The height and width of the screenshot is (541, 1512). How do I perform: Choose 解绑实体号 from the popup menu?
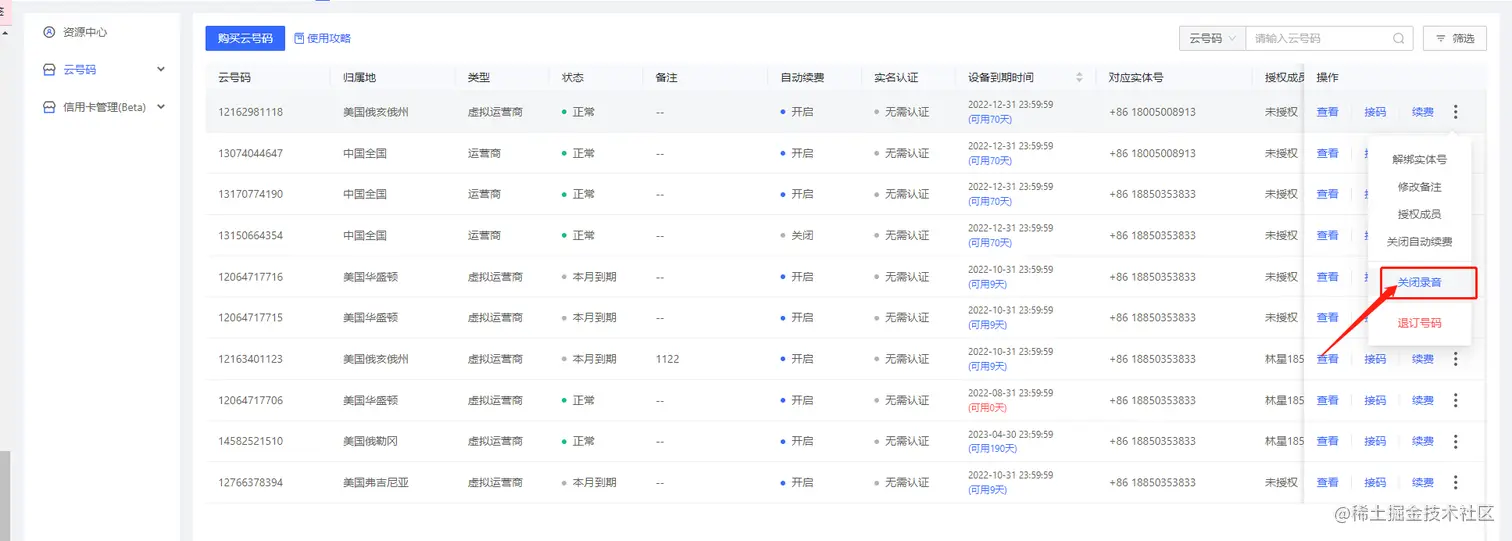pyautogui.click(x=1419, y=159)
